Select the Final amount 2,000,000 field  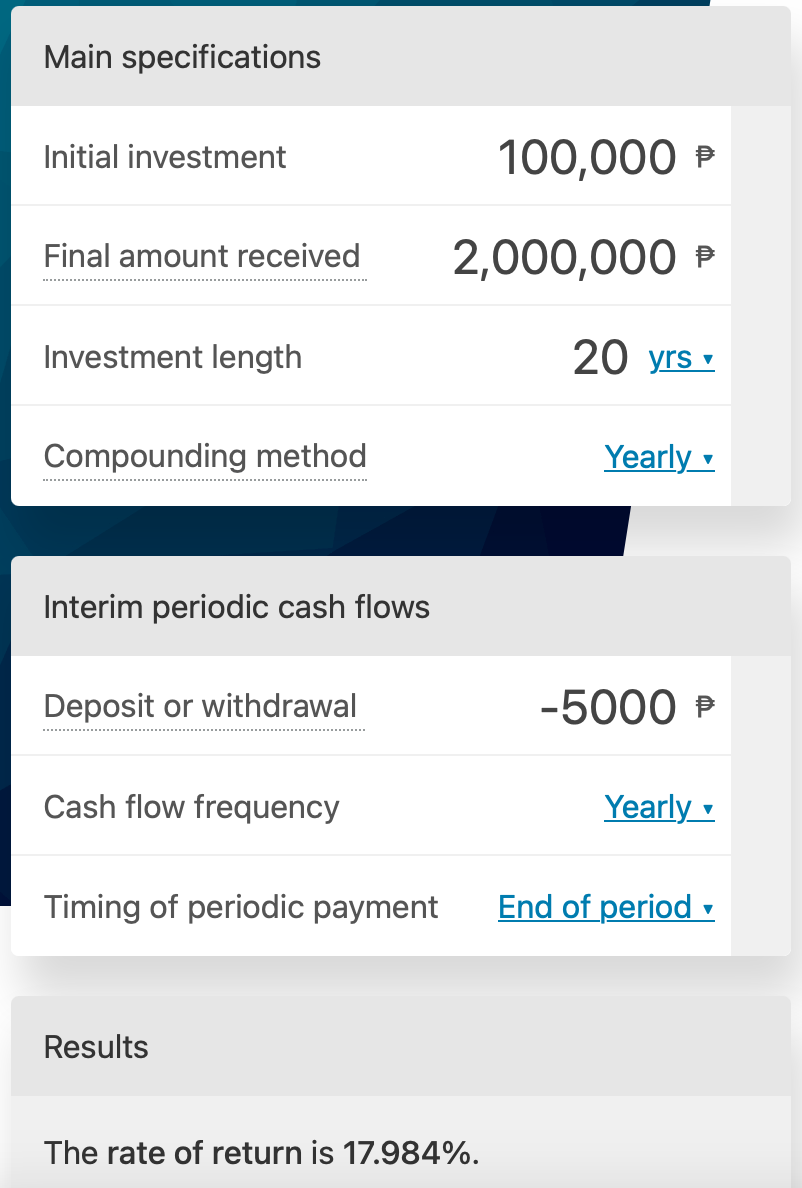click(x=564, y=257)
